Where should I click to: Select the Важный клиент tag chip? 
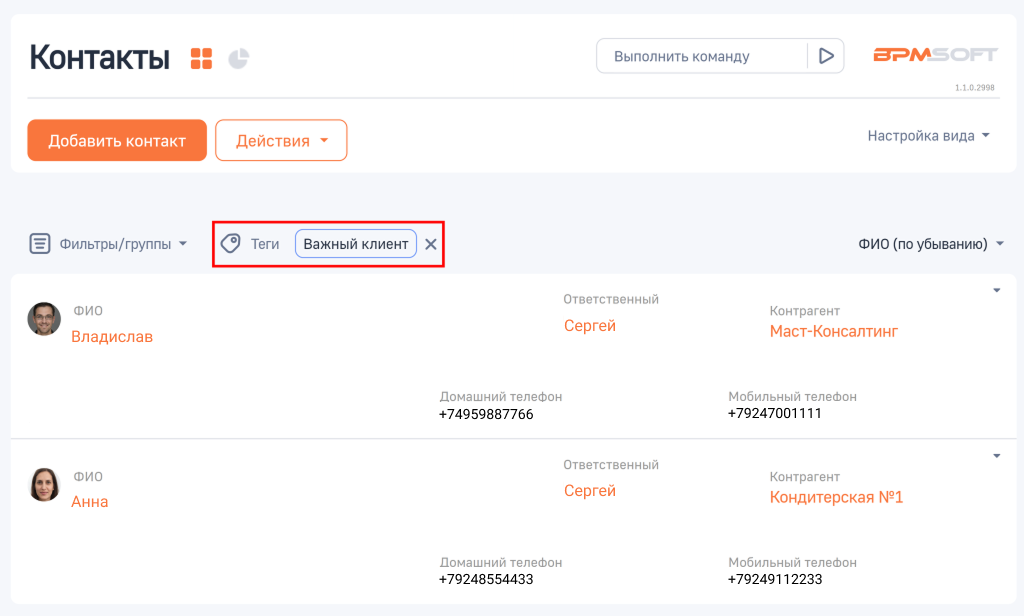pos(356,244)
